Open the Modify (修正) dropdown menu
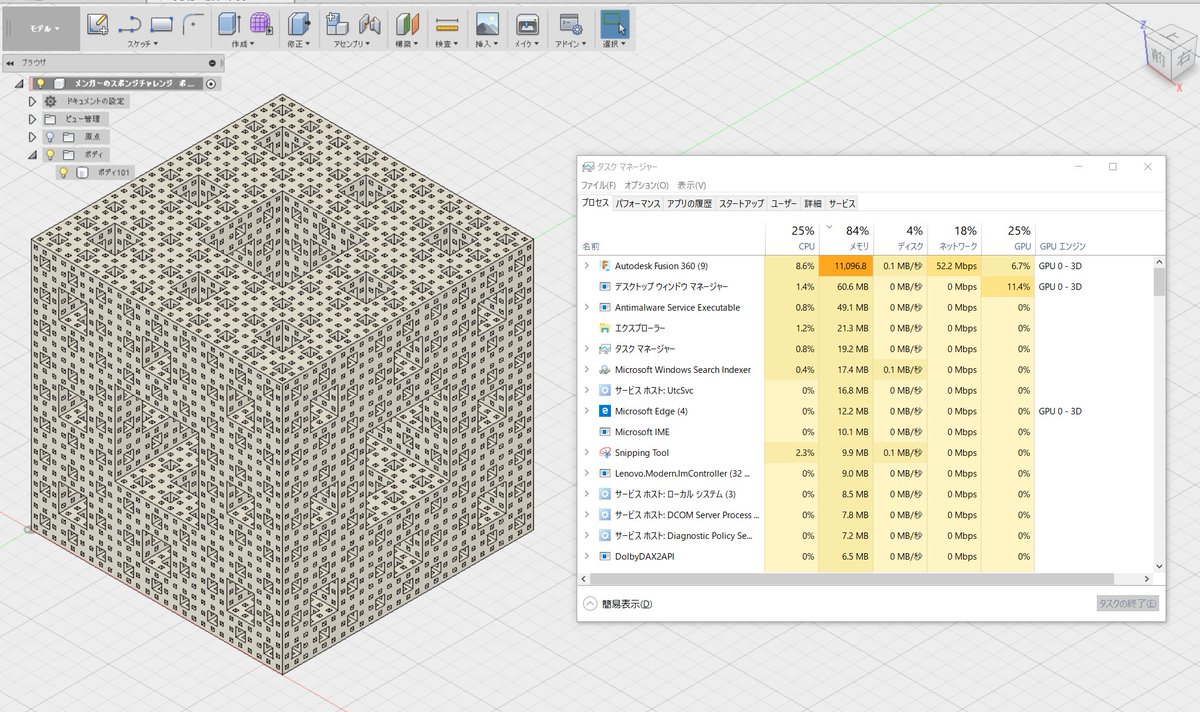The width and height of the screenshot is (1200, 712). tap(298, 44)
